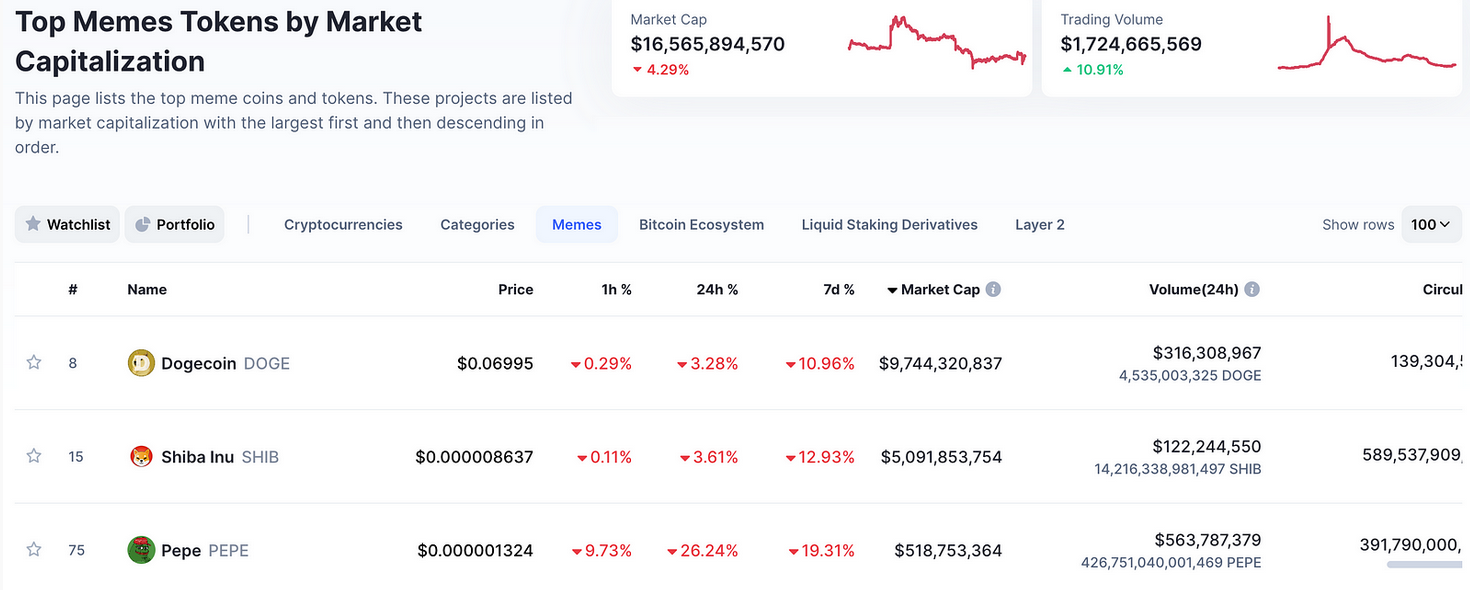Click the Pepe coin logo
Viewport: 1470px width, 590px height.
tap(140, 549)
